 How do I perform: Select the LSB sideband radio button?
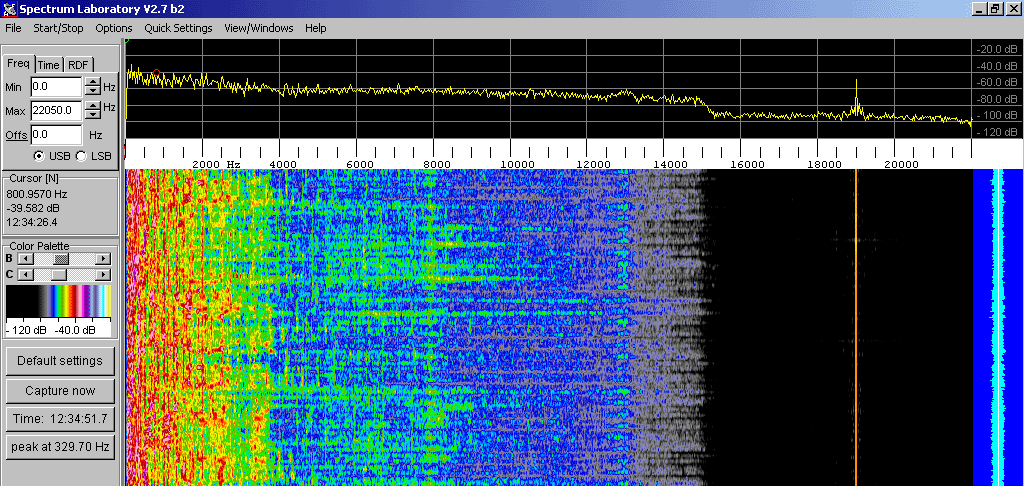pos(81,156)
